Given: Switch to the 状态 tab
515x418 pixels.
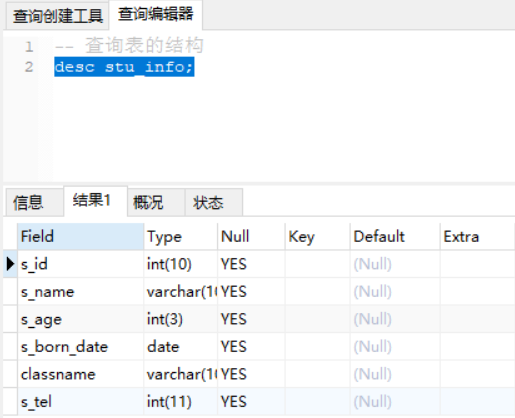Looking at the screenshot, I should [x=214, y=202].
